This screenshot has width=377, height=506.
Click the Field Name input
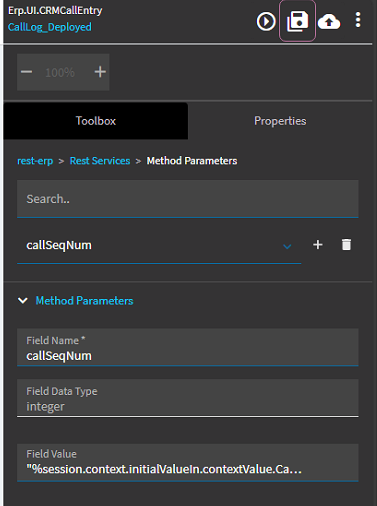188,347
